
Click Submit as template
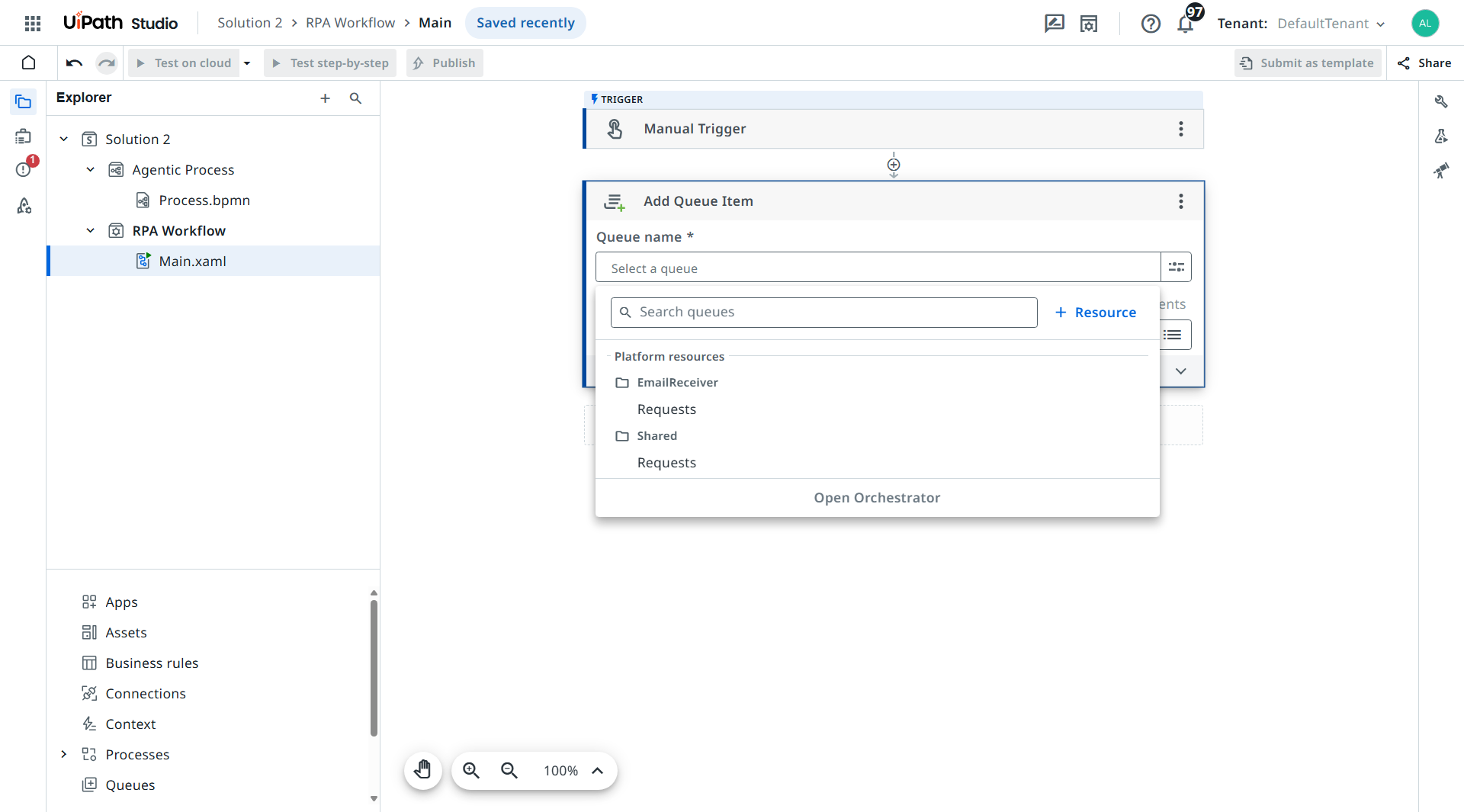[x=1307, y=63]
